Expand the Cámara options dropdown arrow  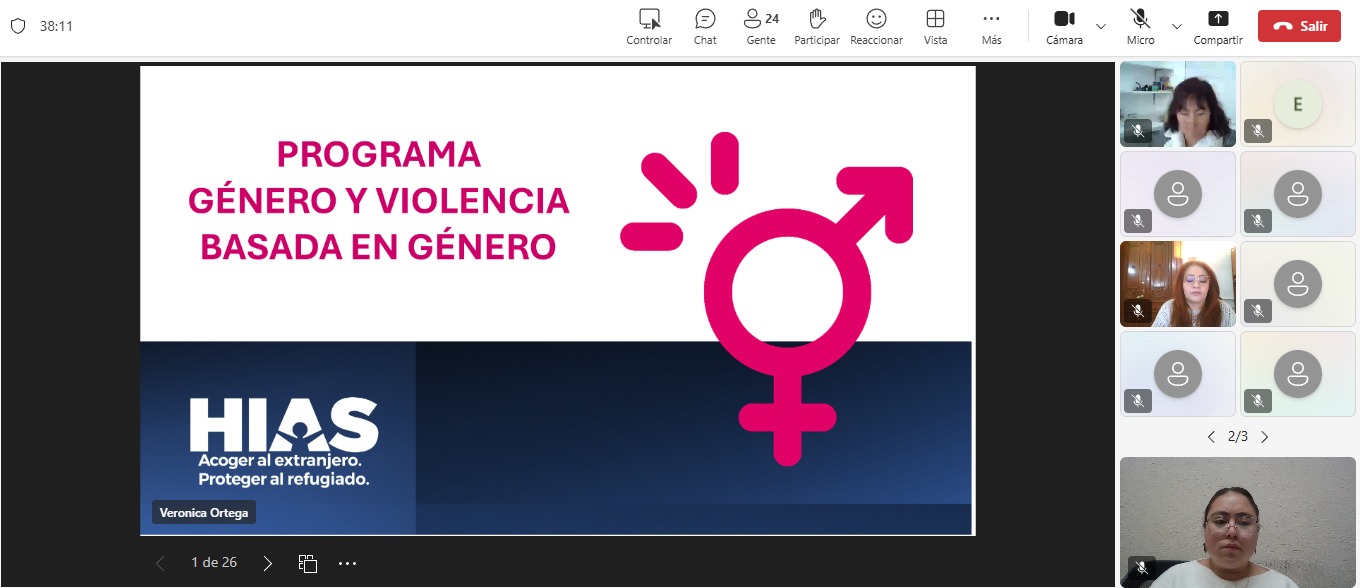point(1101,26)
